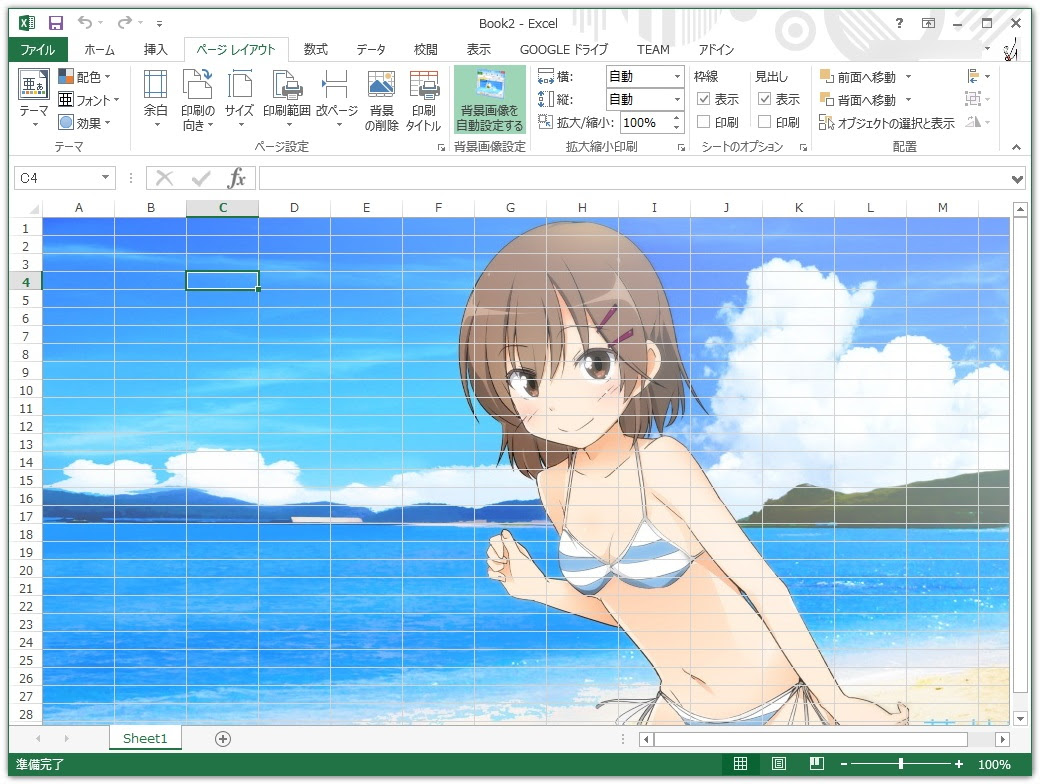1040x784 pixels.
Task: Toggle 枠線 印刷 (gridlines print) checkbox
Action: pos(704,122)
